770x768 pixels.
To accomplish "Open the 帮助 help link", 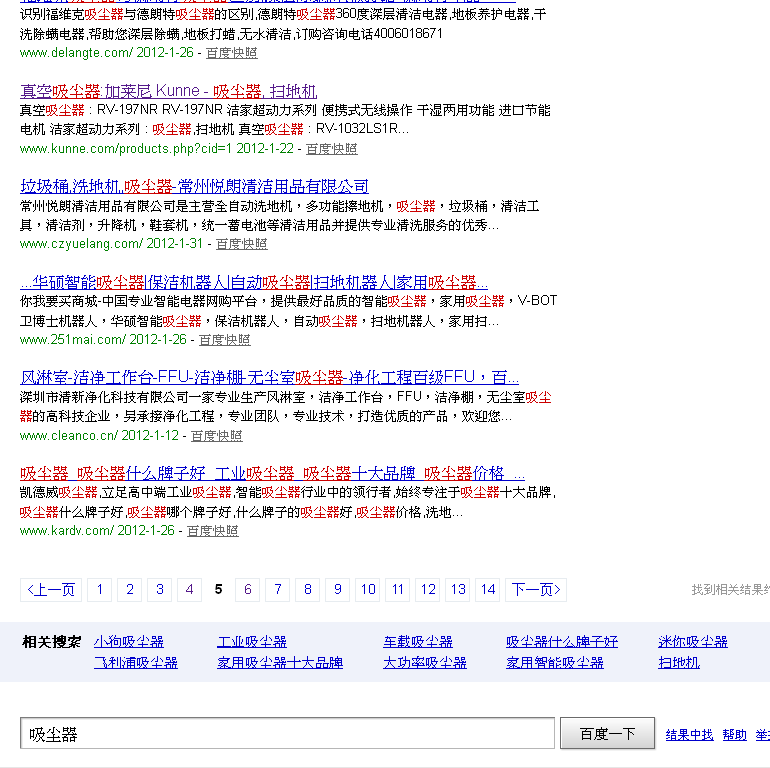I will coord(735,735).
